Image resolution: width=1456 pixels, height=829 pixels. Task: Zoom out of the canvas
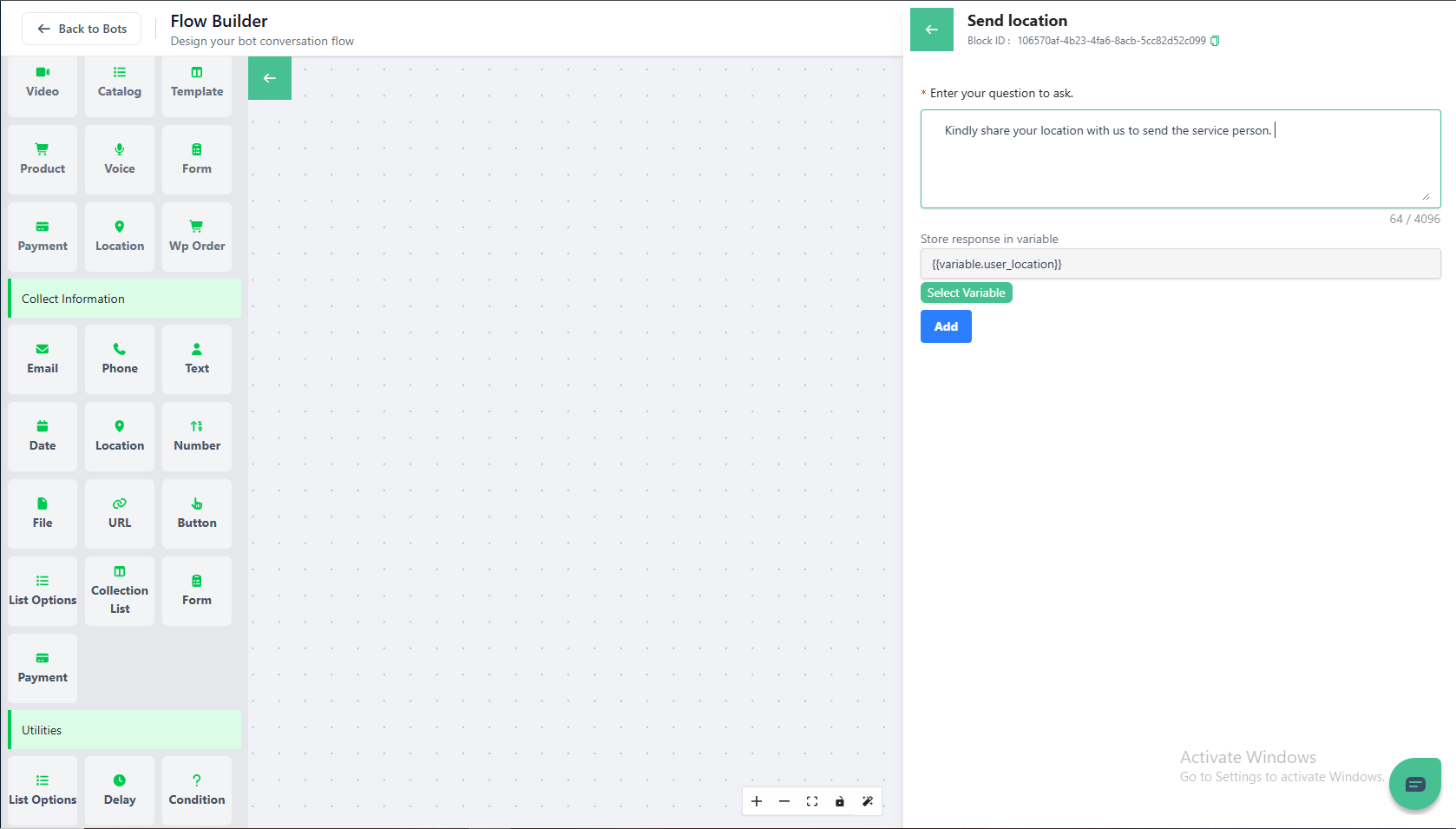[784, 801]
